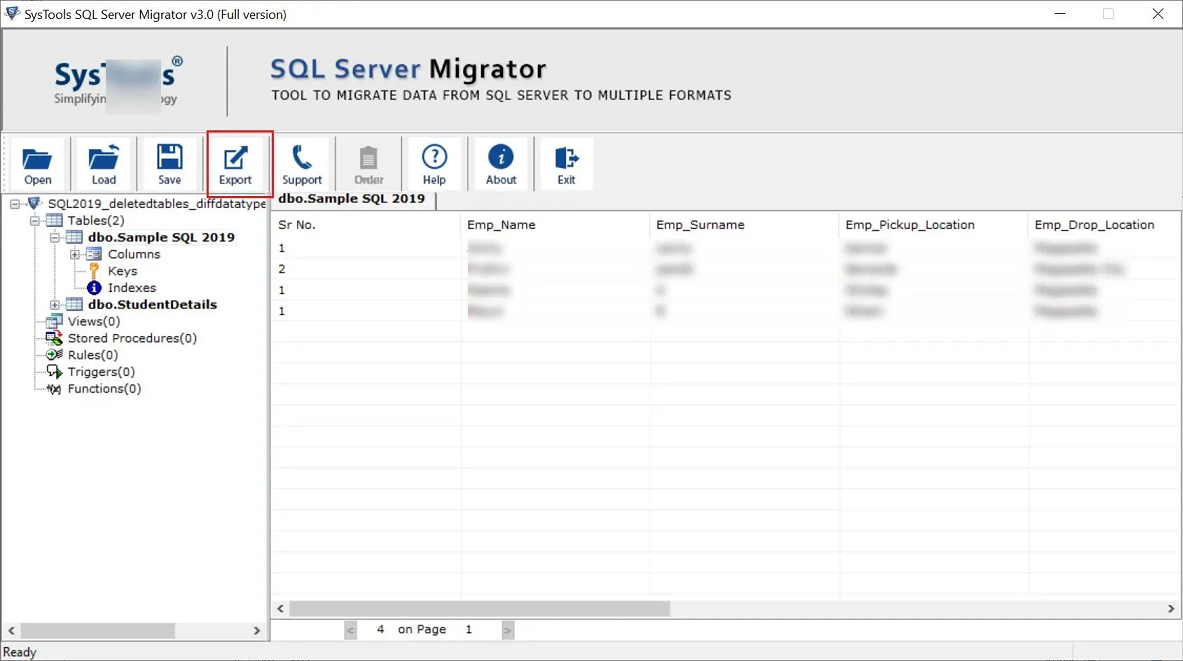Screen dimensions: 1183x661
Task: Click data grid scroll left arrow
Action: coord(281,608)
